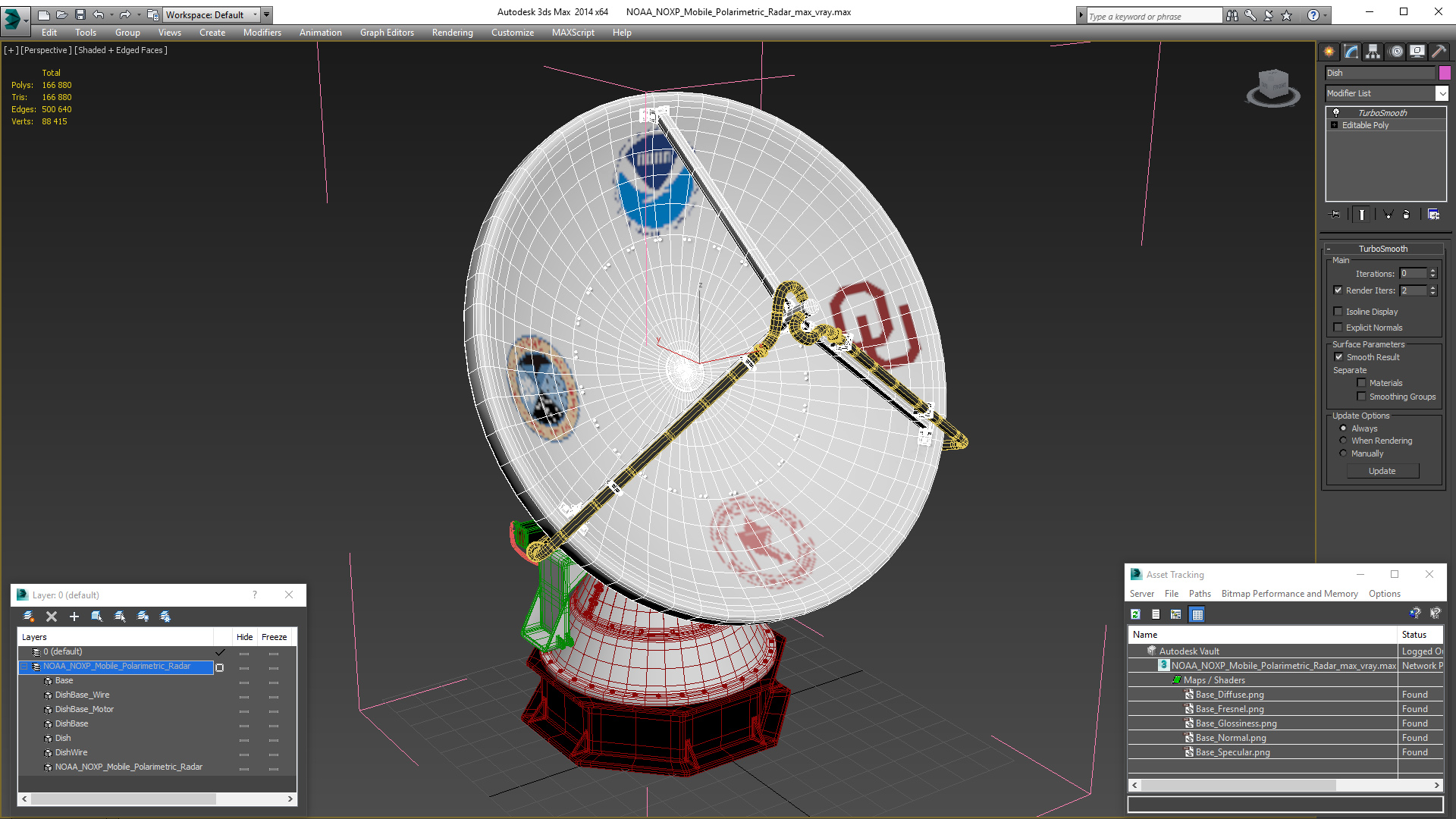The width and height of the screenshot is (1456, 819).
Task: Open the Motion command panel tab
Action: [1396, 52]
